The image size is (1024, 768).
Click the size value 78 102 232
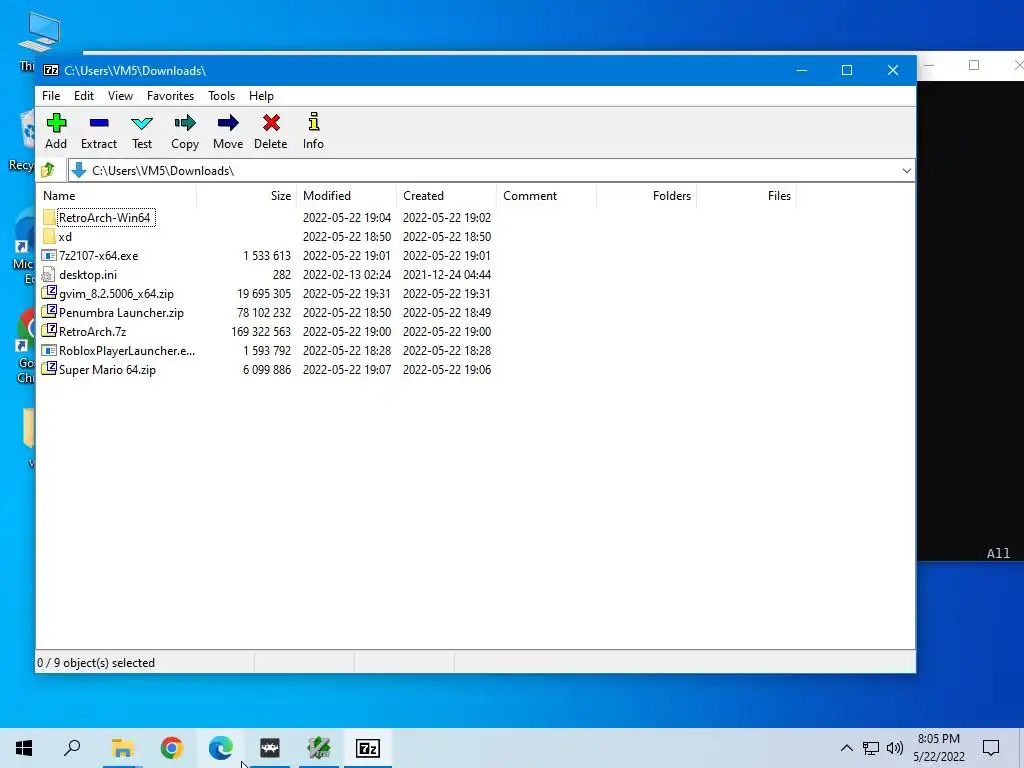tap(264, 313)
